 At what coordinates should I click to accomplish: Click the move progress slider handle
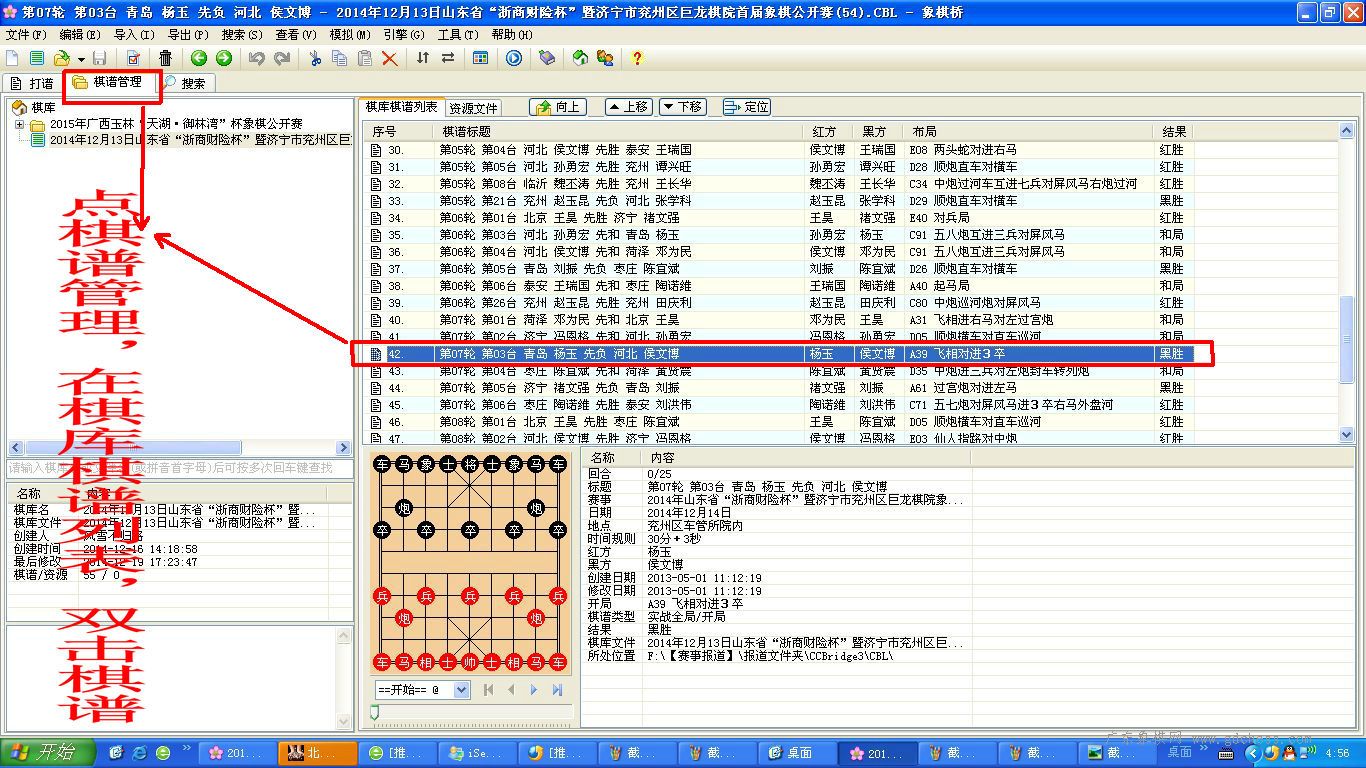(375, 712)
